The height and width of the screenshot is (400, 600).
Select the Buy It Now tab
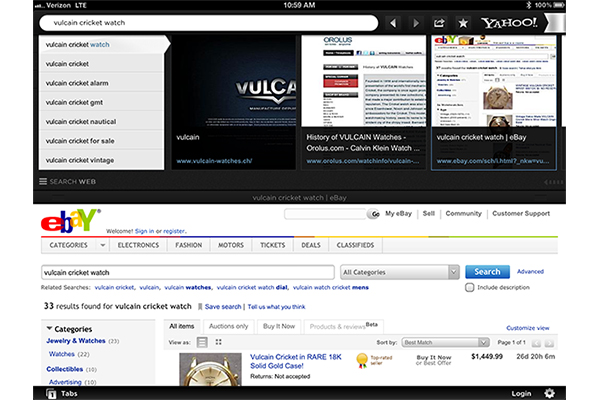(278, 326)
